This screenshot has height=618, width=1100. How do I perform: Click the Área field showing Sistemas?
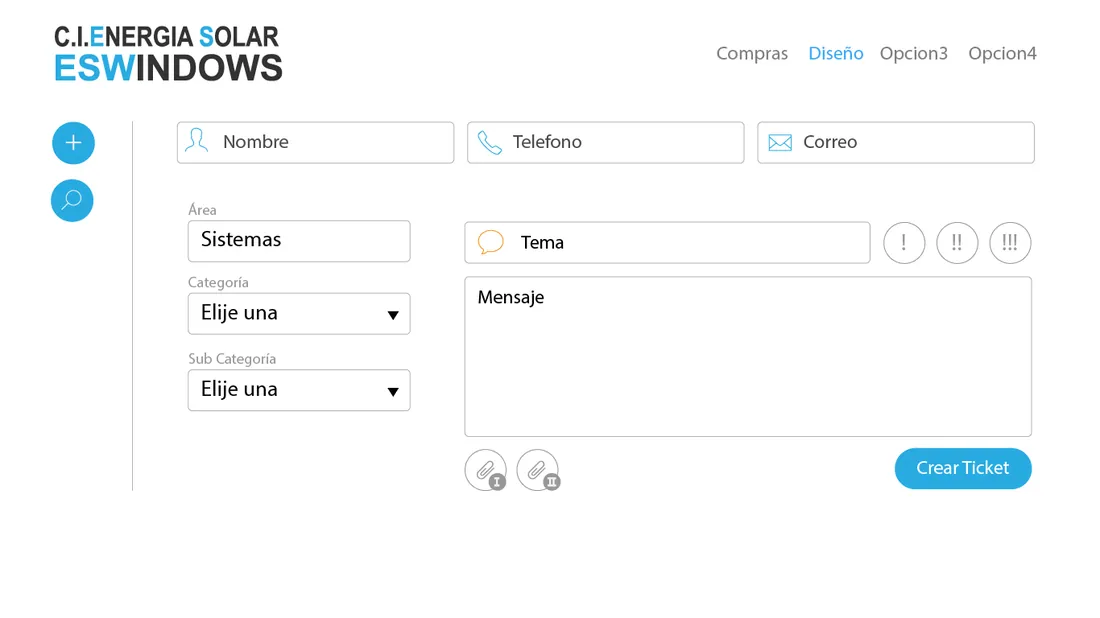(x=299, y=241)
